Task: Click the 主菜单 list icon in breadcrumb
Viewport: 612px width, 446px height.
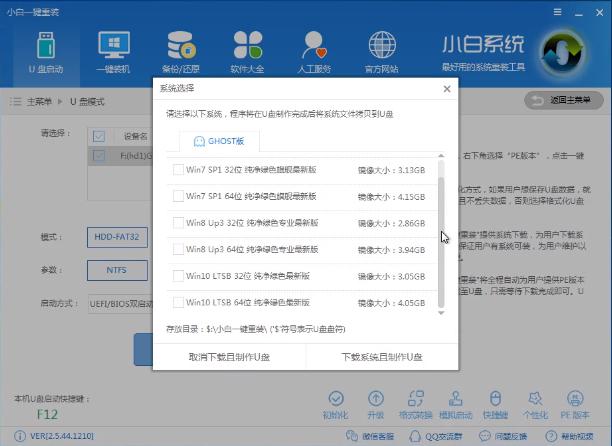Action: pos(15,102)
